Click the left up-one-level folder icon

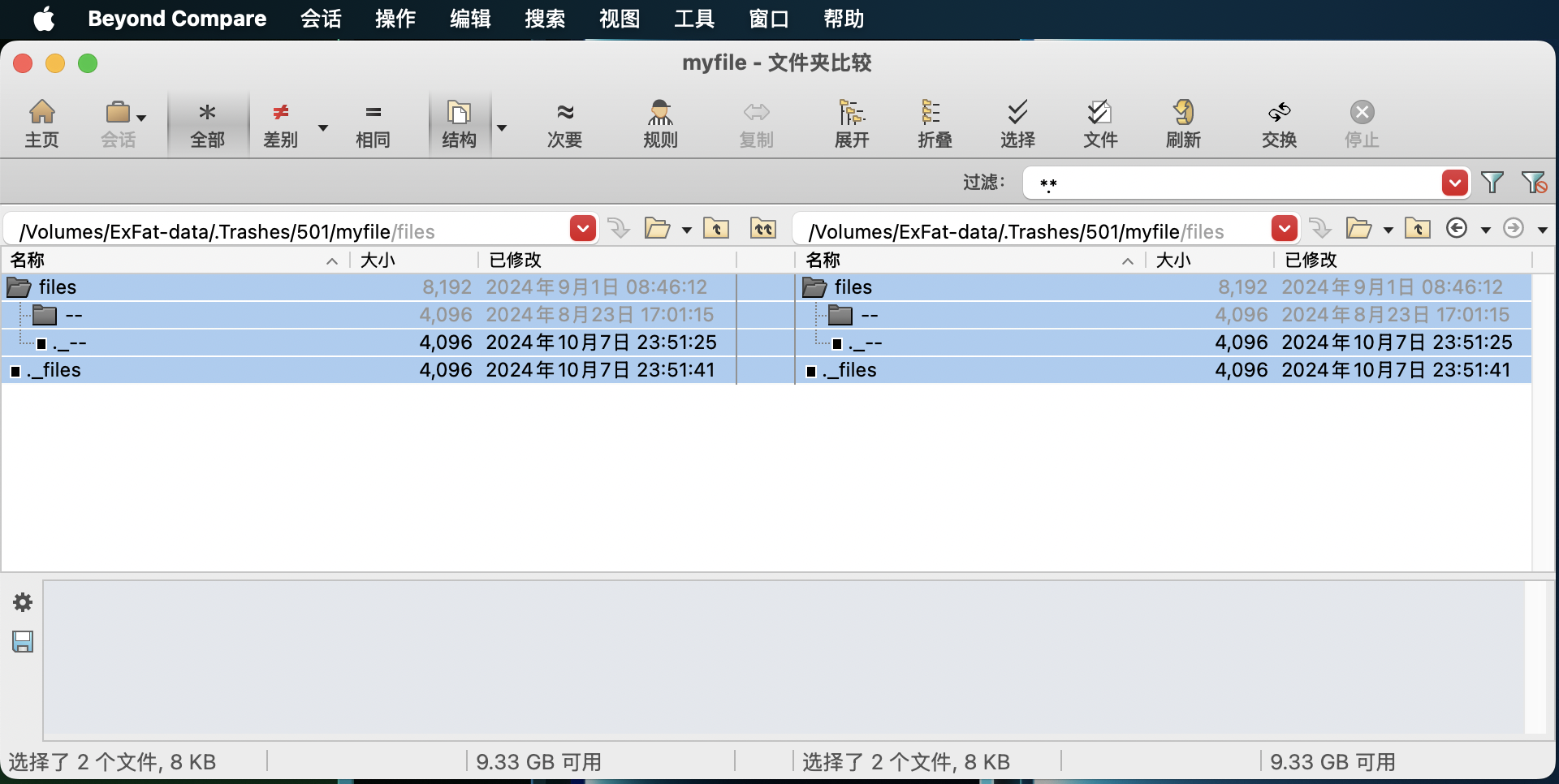pyautogui.click(x=716, y=229)
